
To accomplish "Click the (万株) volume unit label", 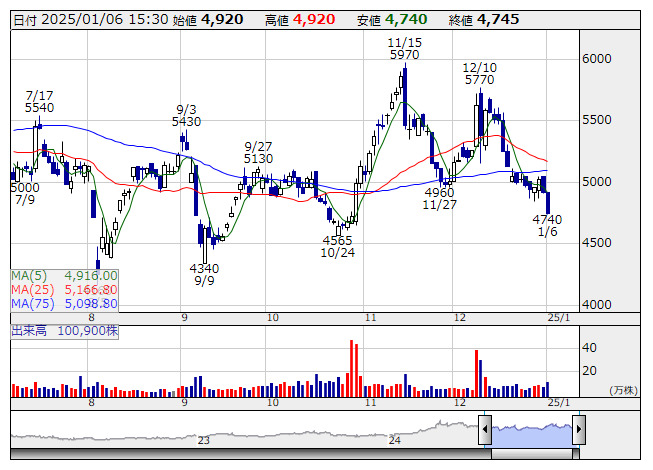I will (x=623, y=390).
